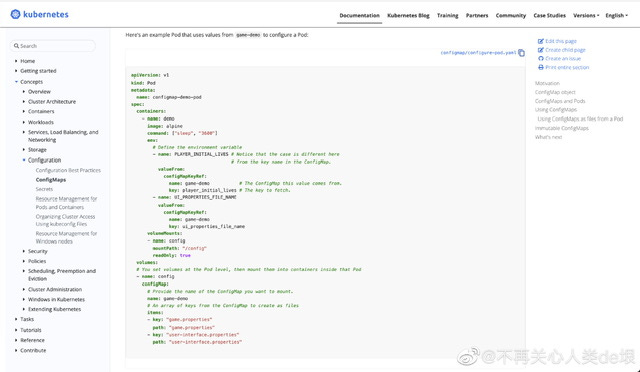The image size is (640, 372).
Task: Click the Create child page icon
Action: pyautogui.click(x=541, y=50)
